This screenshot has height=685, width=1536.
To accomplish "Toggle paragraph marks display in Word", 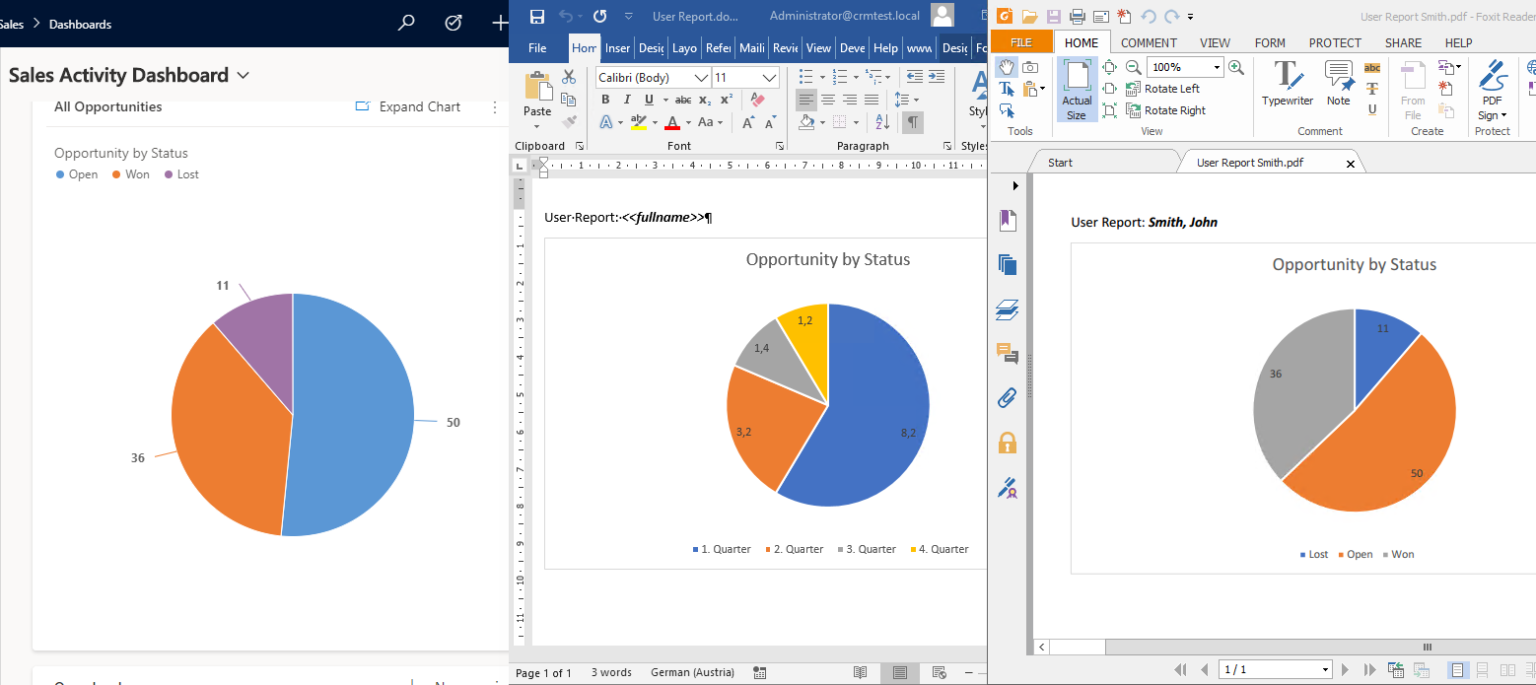I will tap(913, 121).
